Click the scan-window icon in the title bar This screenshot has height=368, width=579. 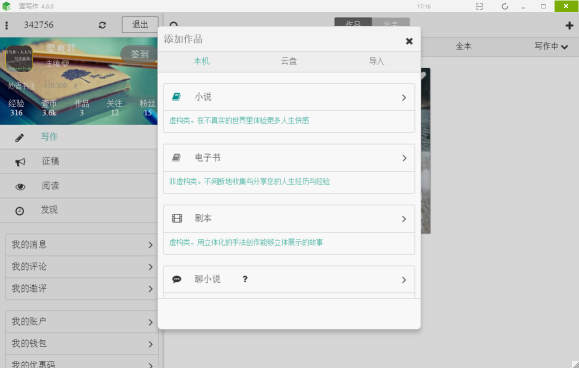[479, 7]
